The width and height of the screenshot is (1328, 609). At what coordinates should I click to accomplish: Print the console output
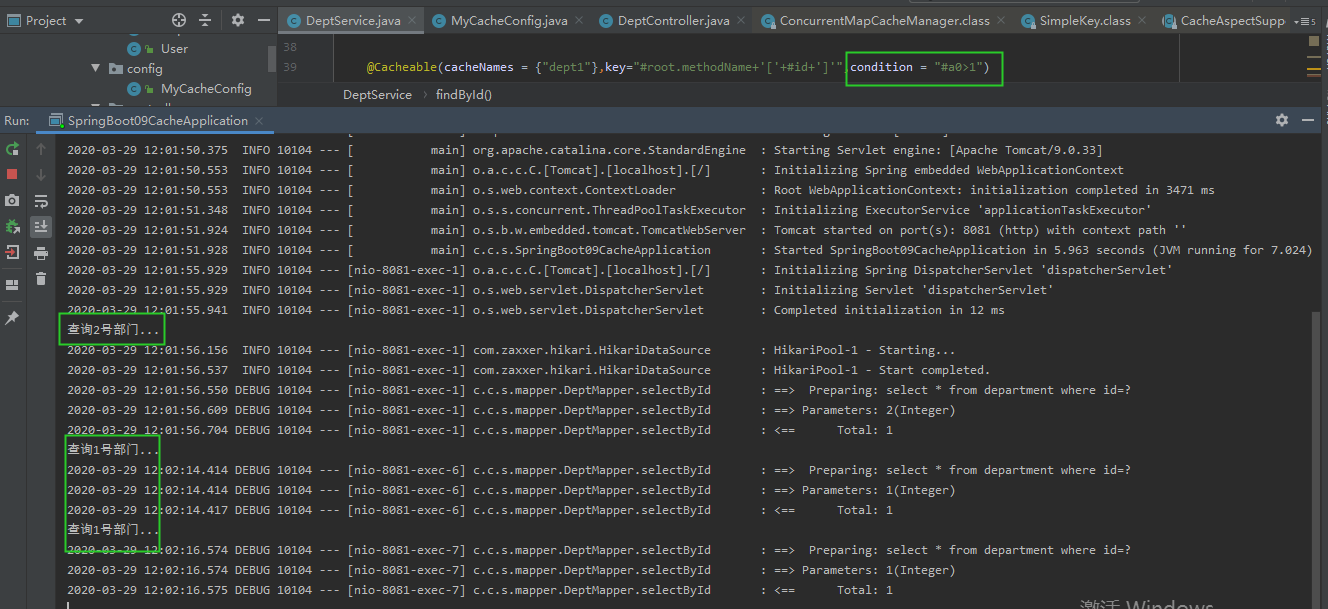(x=41, y=253)
